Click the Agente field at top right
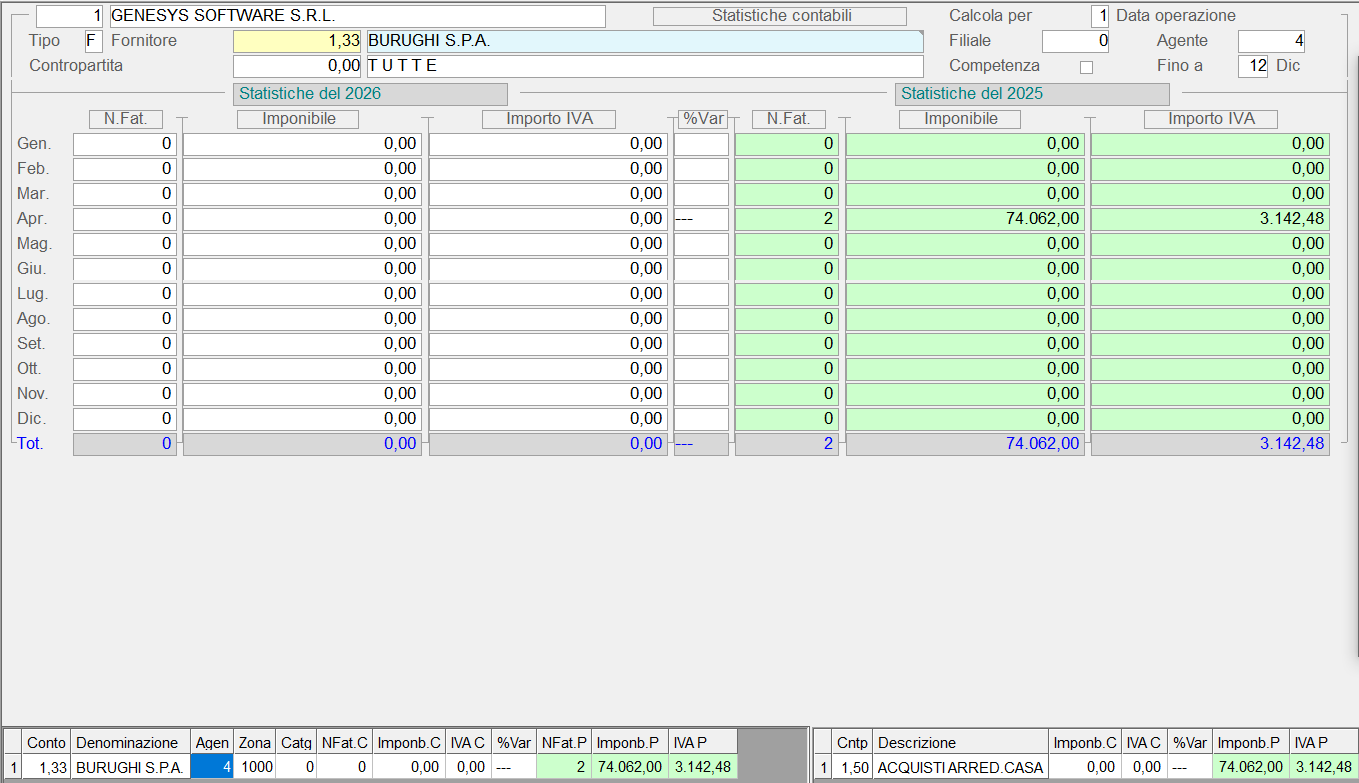Image resolution: width=1359 pixels, height=783 pixels. (1270, 41)
